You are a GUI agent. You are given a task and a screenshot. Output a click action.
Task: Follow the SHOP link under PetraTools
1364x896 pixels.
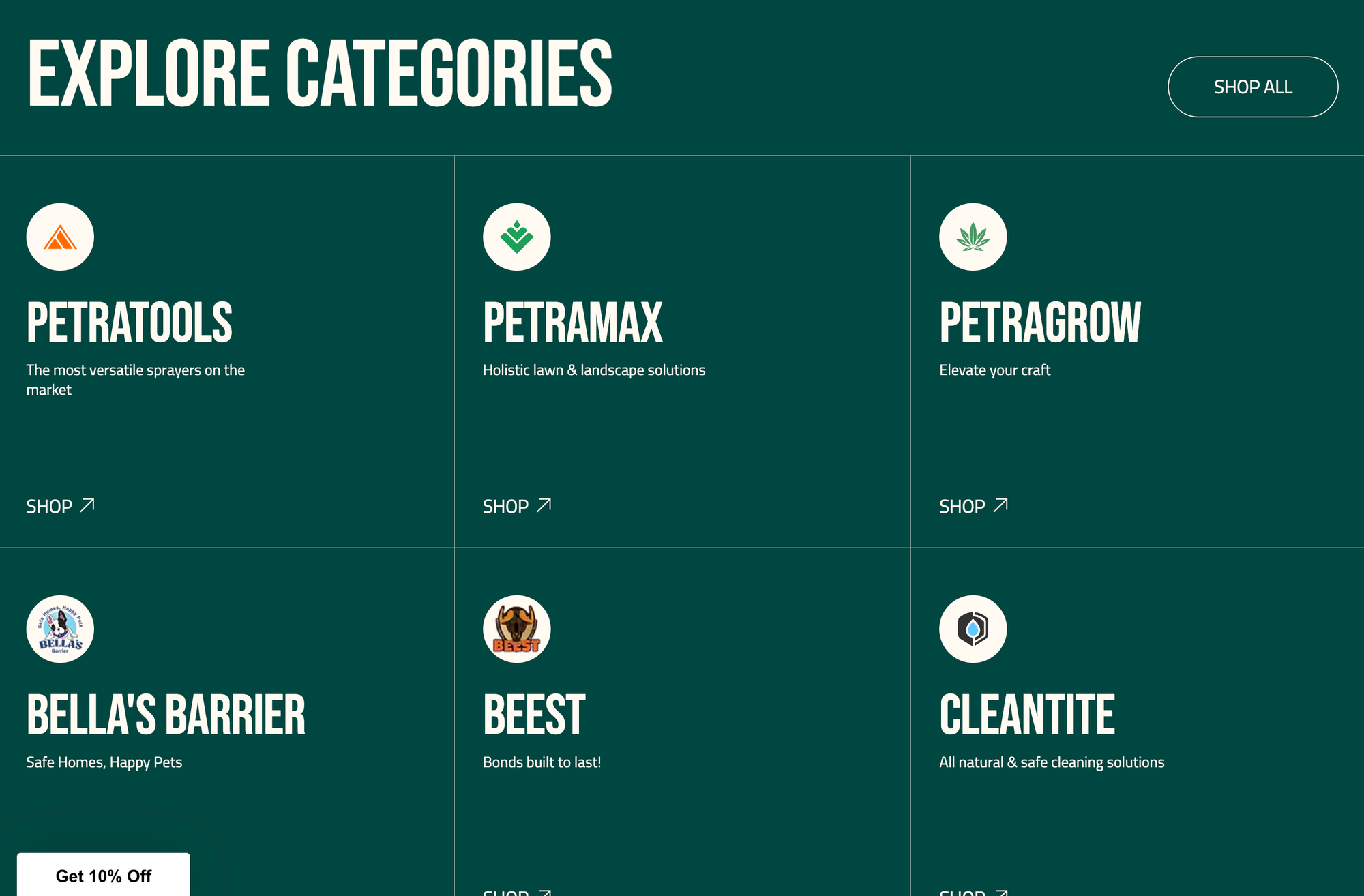tap(61, 506)
